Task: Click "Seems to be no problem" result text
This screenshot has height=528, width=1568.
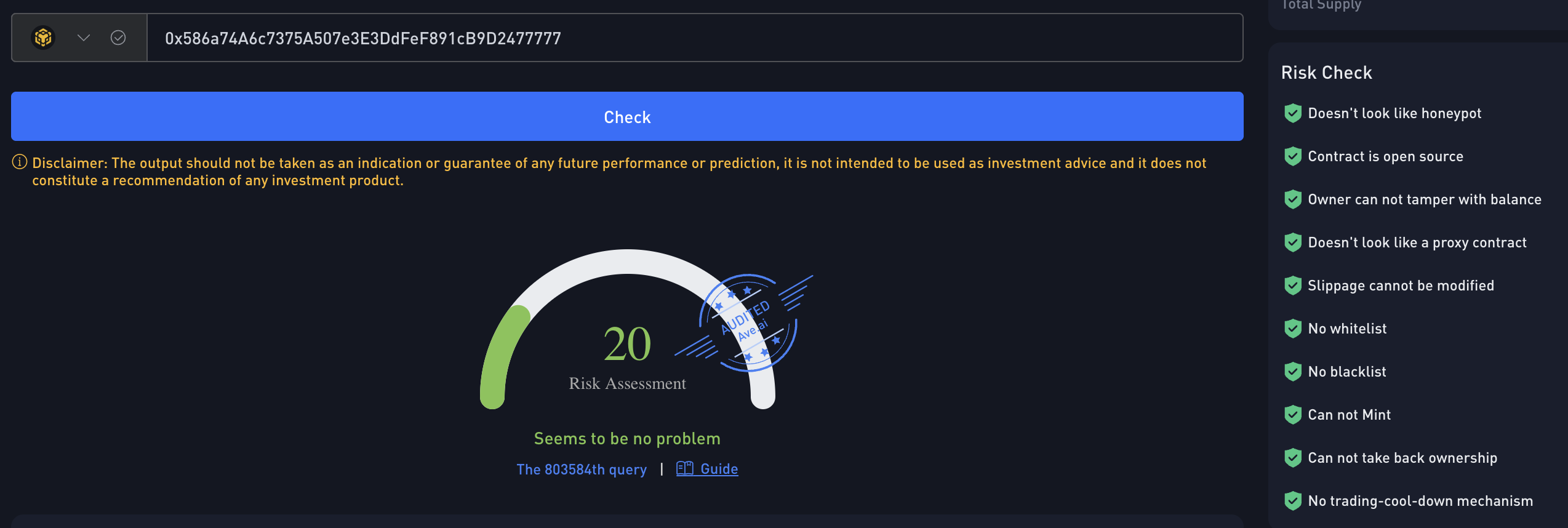Action: [x=627, y=439]
